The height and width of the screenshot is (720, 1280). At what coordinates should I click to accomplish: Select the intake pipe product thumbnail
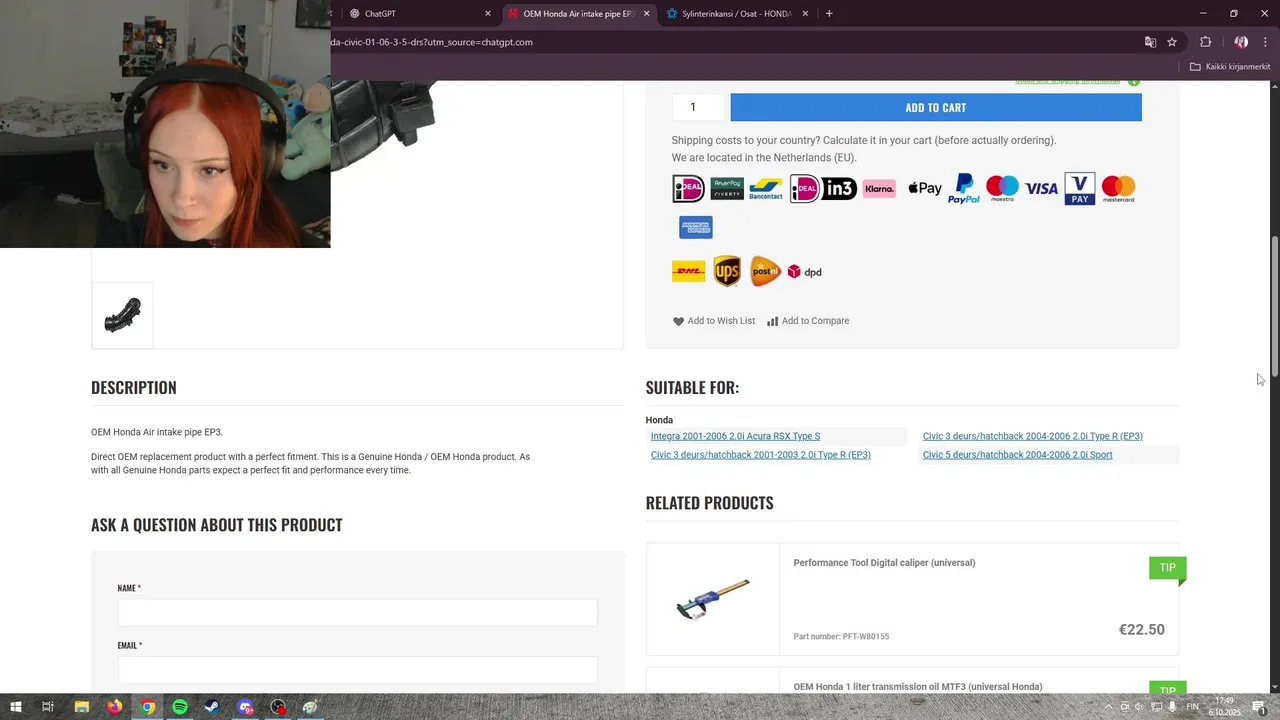(x=123, y=315)
